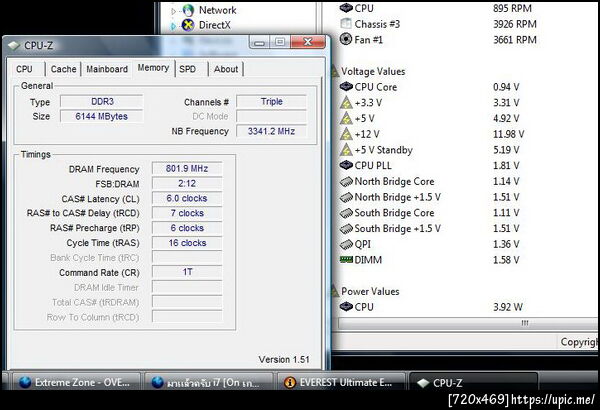Click the 11.98 V value for +12 V
Image resolution: width=600 pixels, height=410 pixels.
[509, 134]
